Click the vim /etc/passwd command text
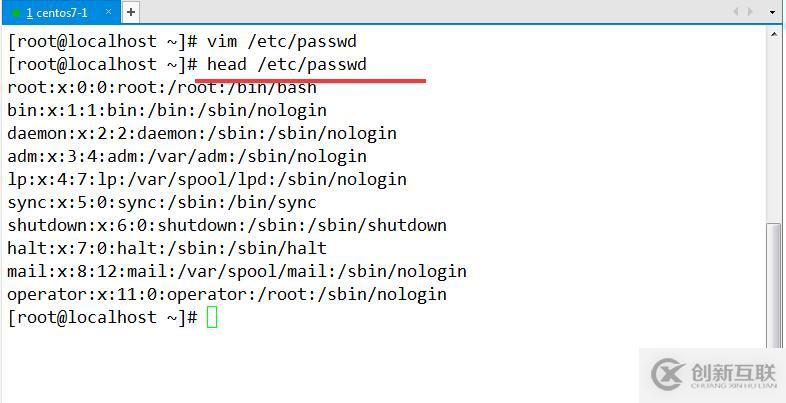 pyautogui.click(x=281, y=42)
